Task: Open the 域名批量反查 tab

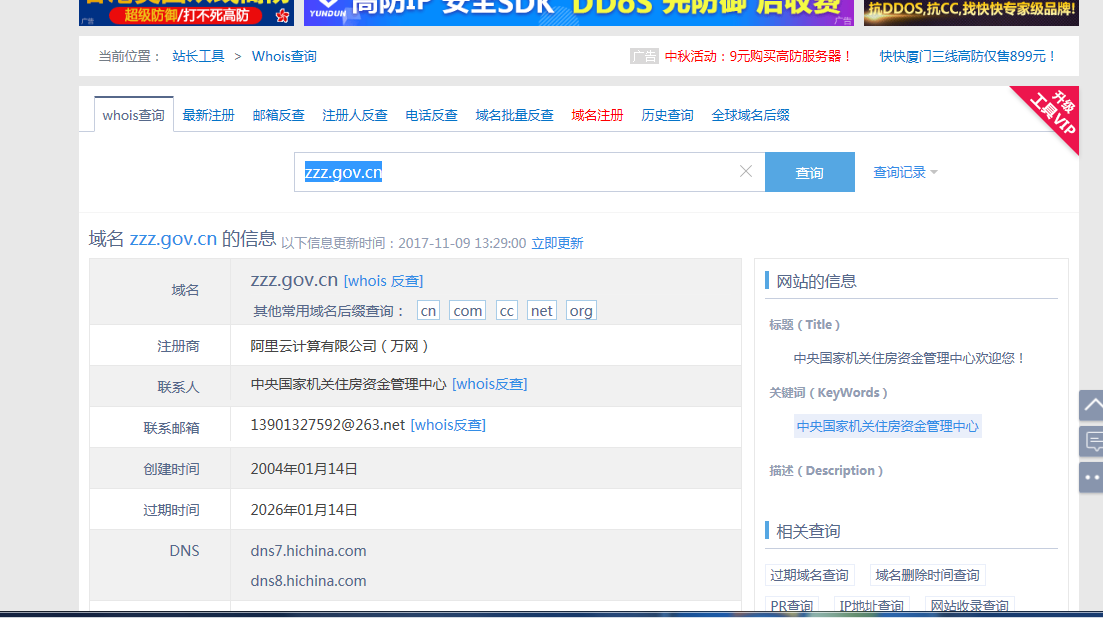Action: (x=514, y=115)
